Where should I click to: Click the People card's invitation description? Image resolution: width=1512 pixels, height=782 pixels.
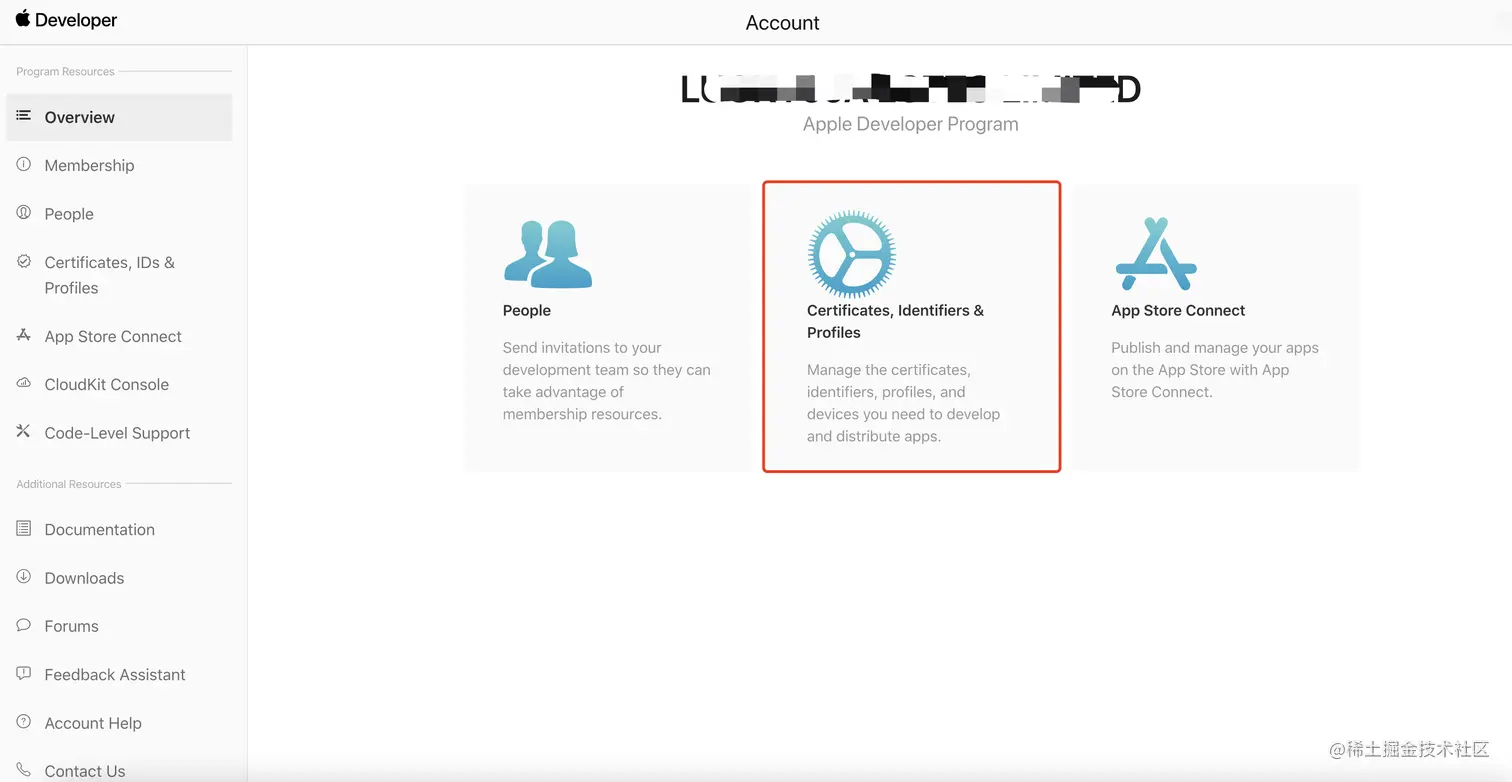click(x=607, y=381)
